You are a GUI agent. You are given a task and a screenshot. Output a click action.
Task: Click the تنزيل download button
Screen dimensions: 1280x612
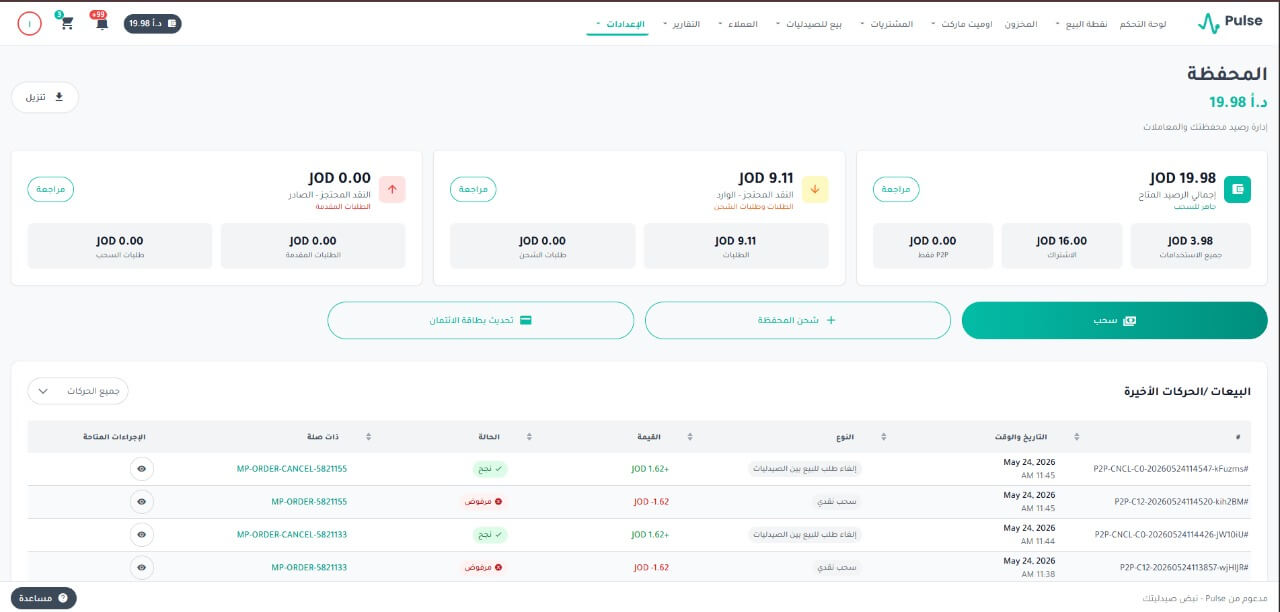click(45, 97)
